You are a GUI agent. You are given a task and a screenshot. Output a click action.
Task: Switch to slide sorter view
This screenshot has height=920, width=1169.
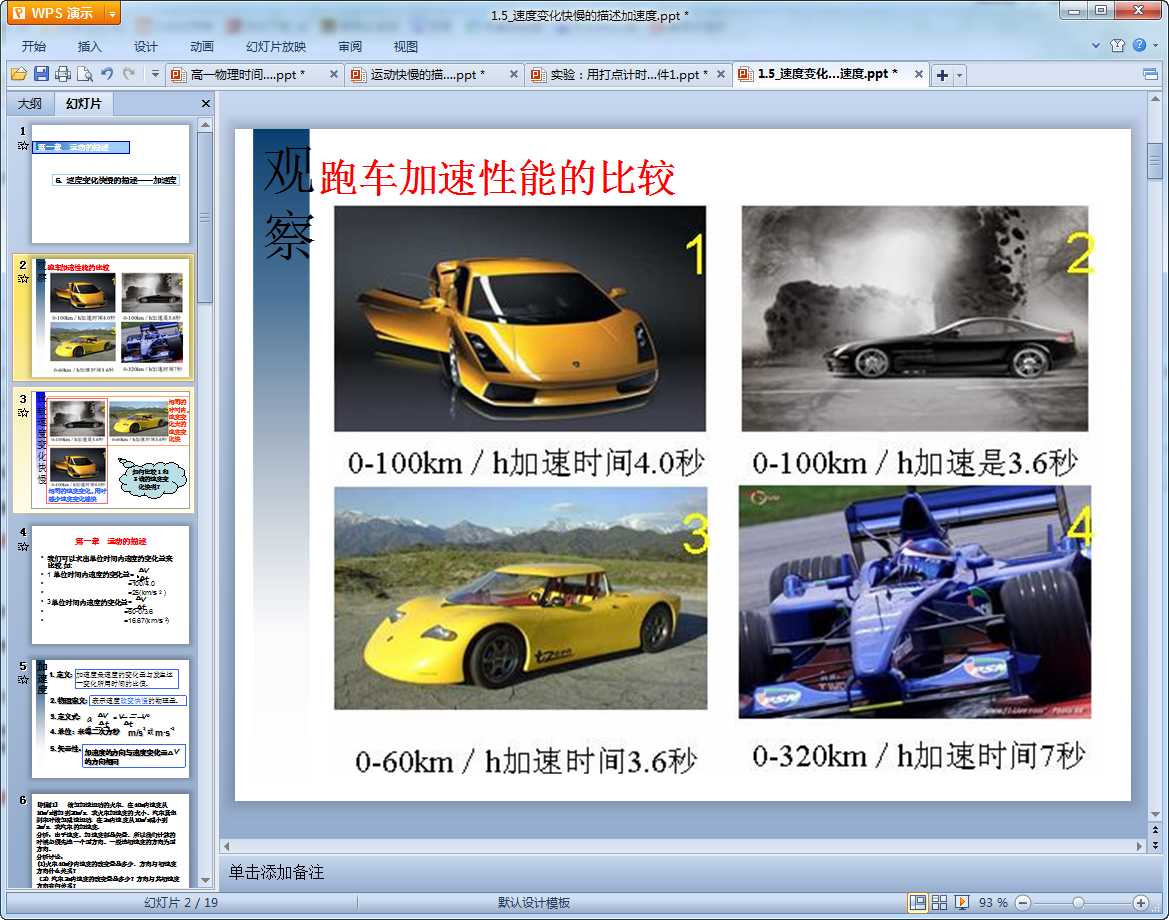pos(940,902)
